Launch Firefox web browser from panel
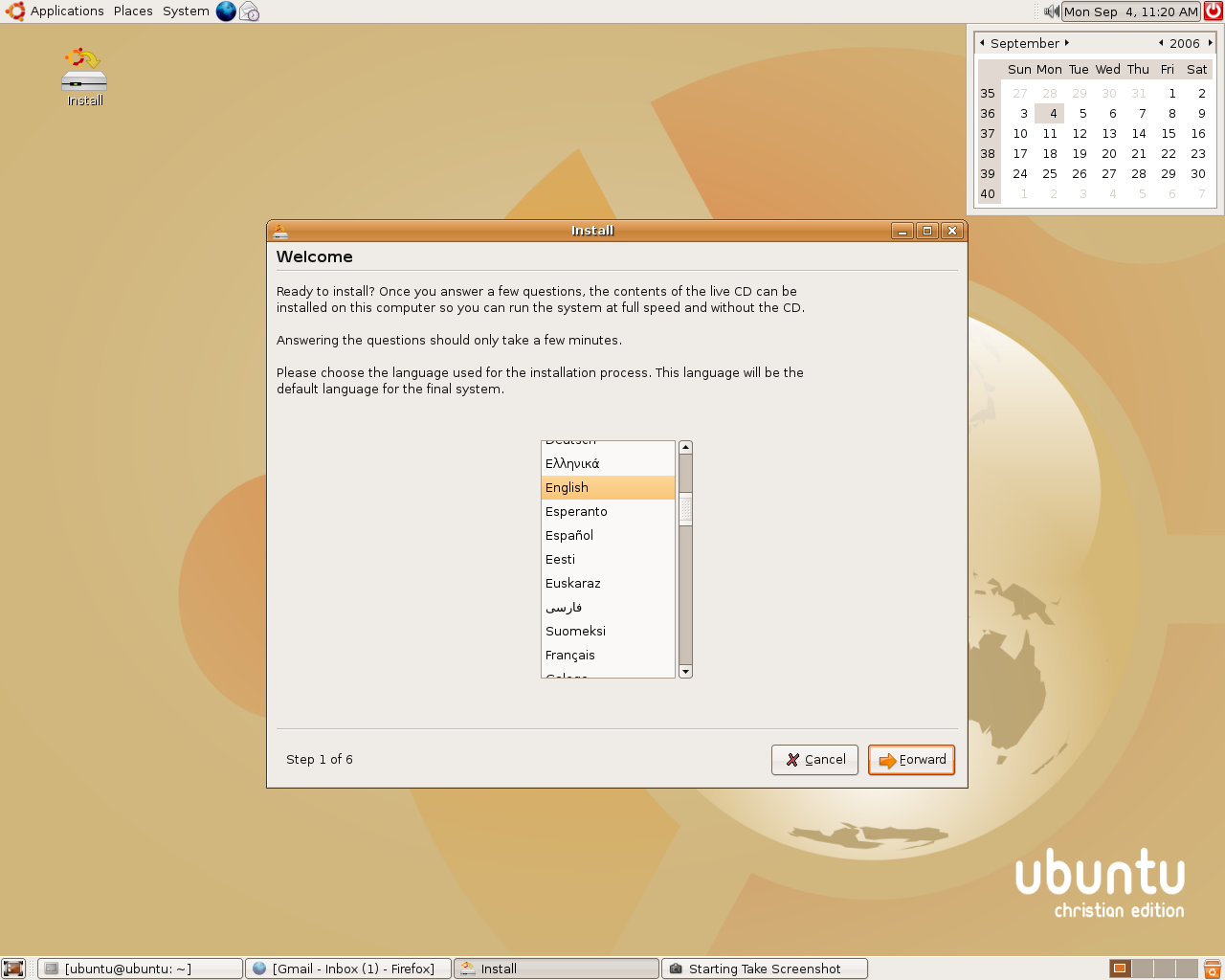Screen dimensions: 1225x980 tap(226, 11)
